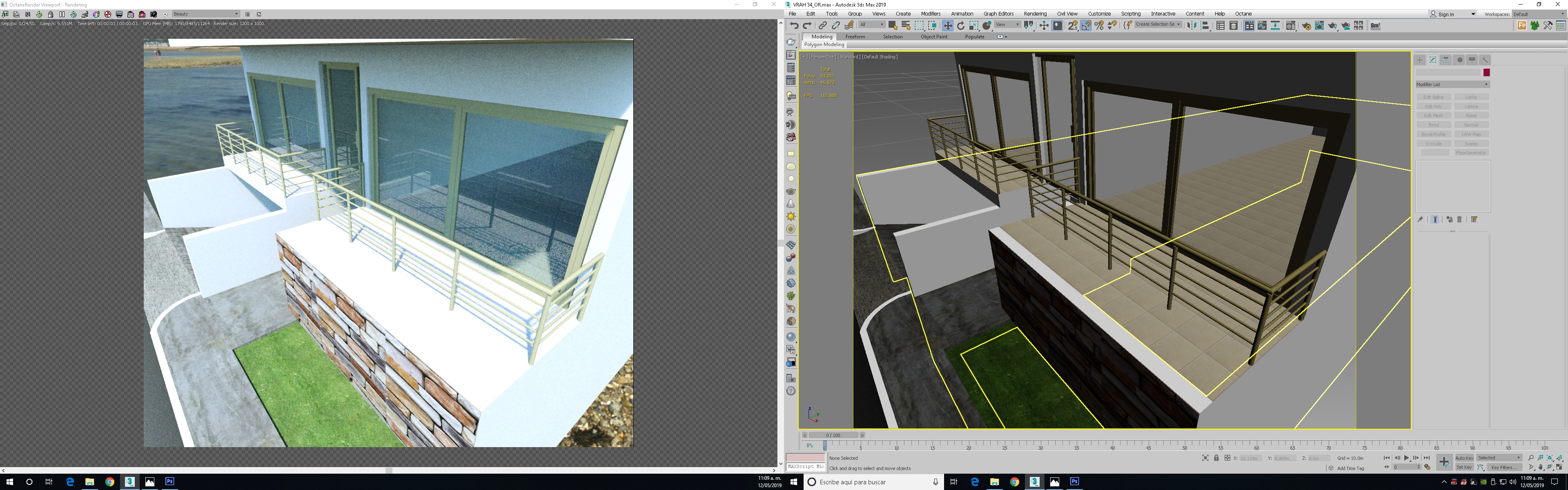Click the Octane viewport lock icon
The height and width of the screenshot is (490, 1568).
pos(51,14)
